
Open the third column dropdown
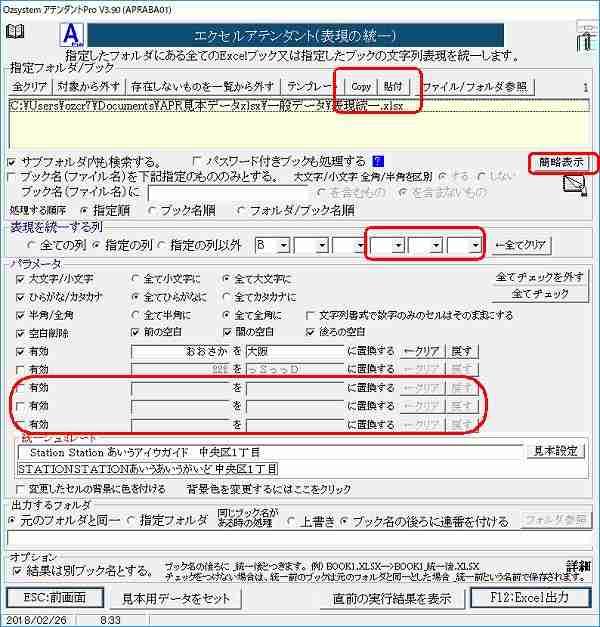coord(361,245)
